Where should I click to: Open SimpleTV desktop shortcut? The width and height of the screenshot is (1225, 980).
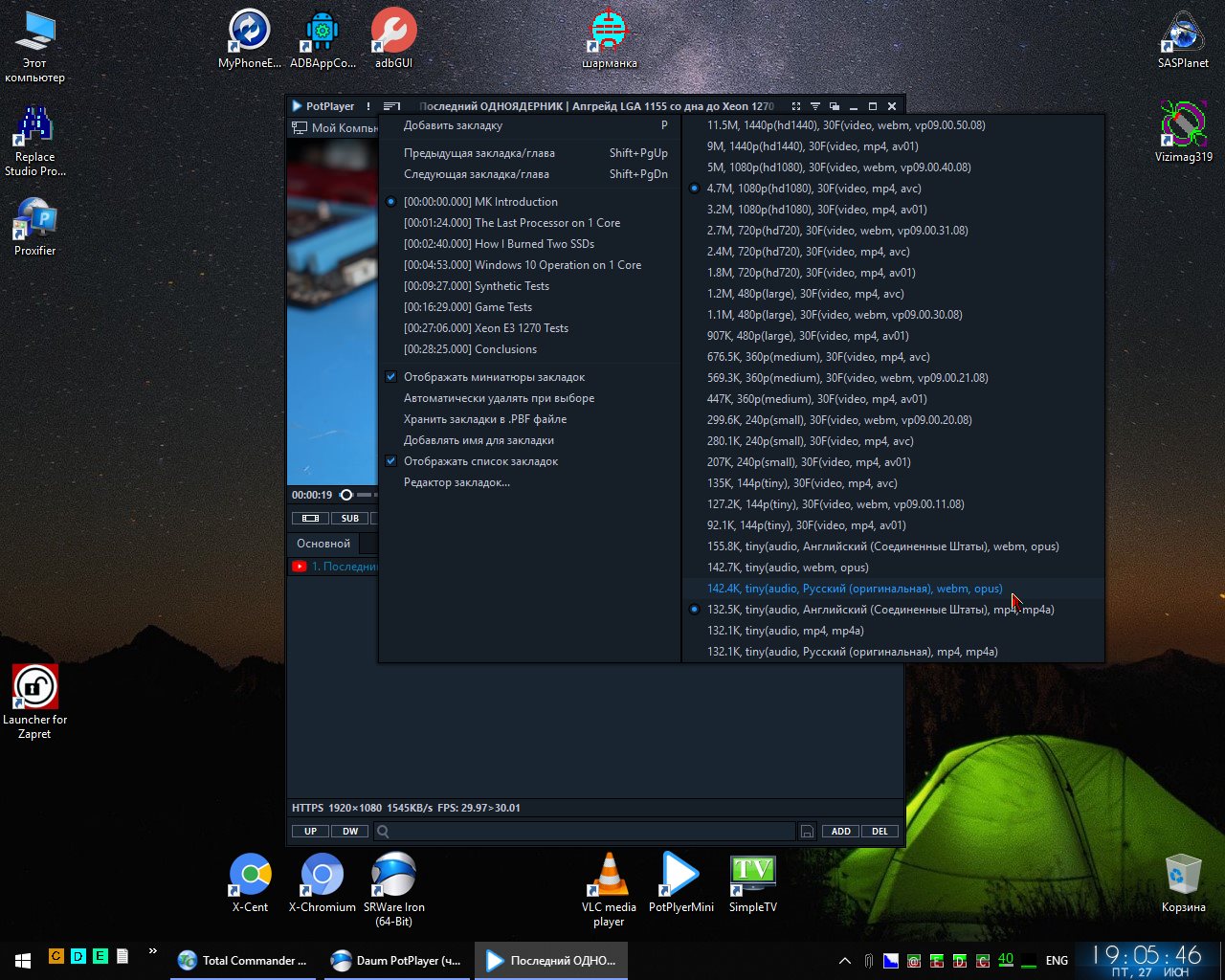point(752,882)
